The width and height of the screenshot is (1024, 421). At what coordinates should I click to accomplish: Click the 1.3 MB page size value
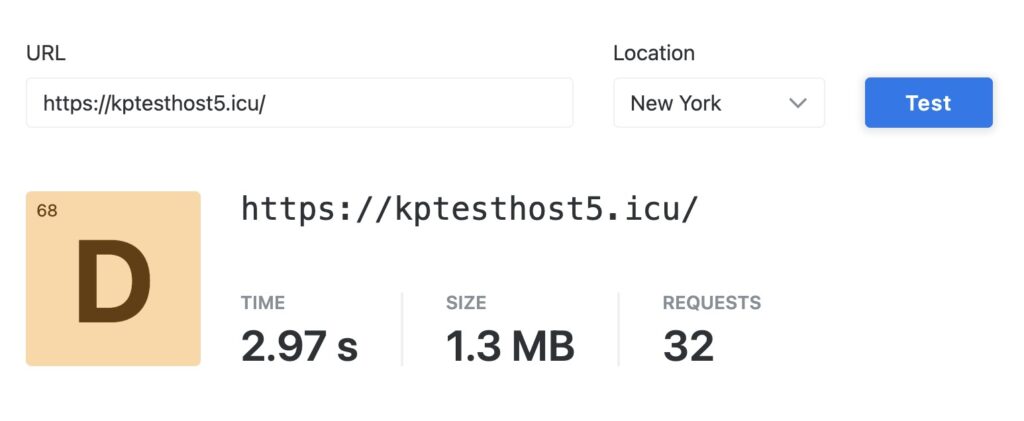tap(510, 346)
